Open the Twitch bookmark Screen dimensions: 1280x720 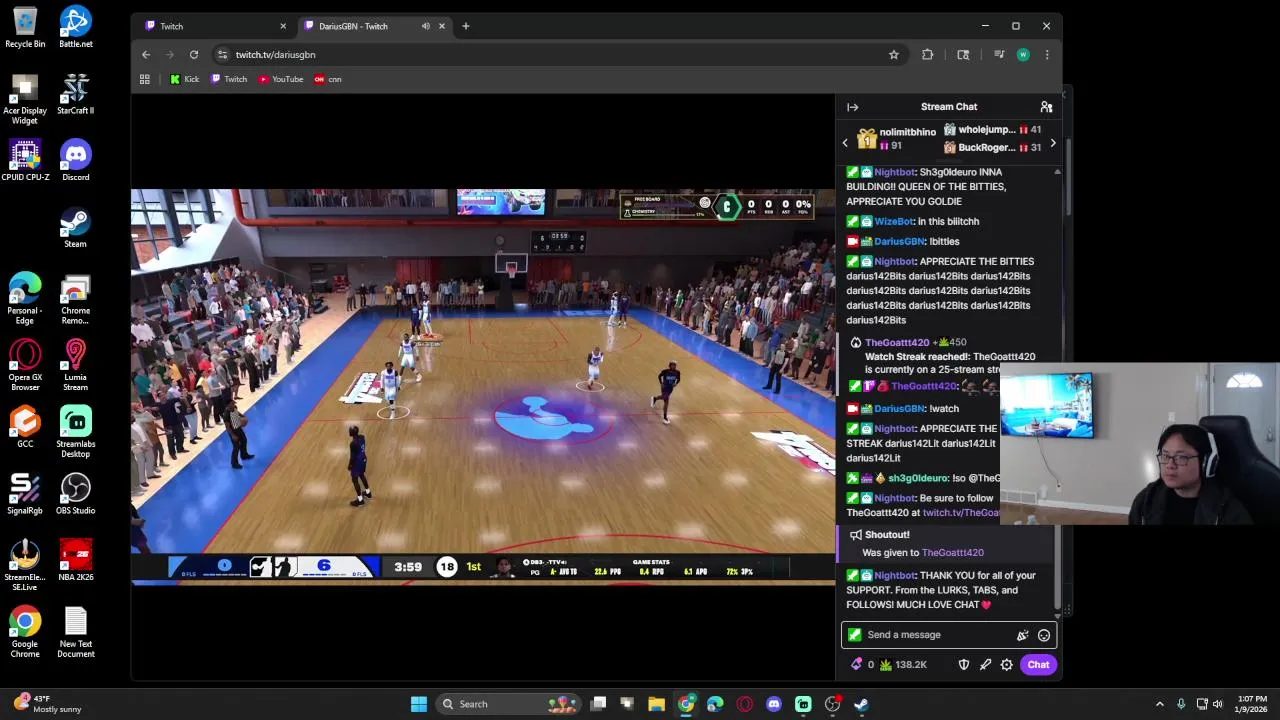(229, 79)
